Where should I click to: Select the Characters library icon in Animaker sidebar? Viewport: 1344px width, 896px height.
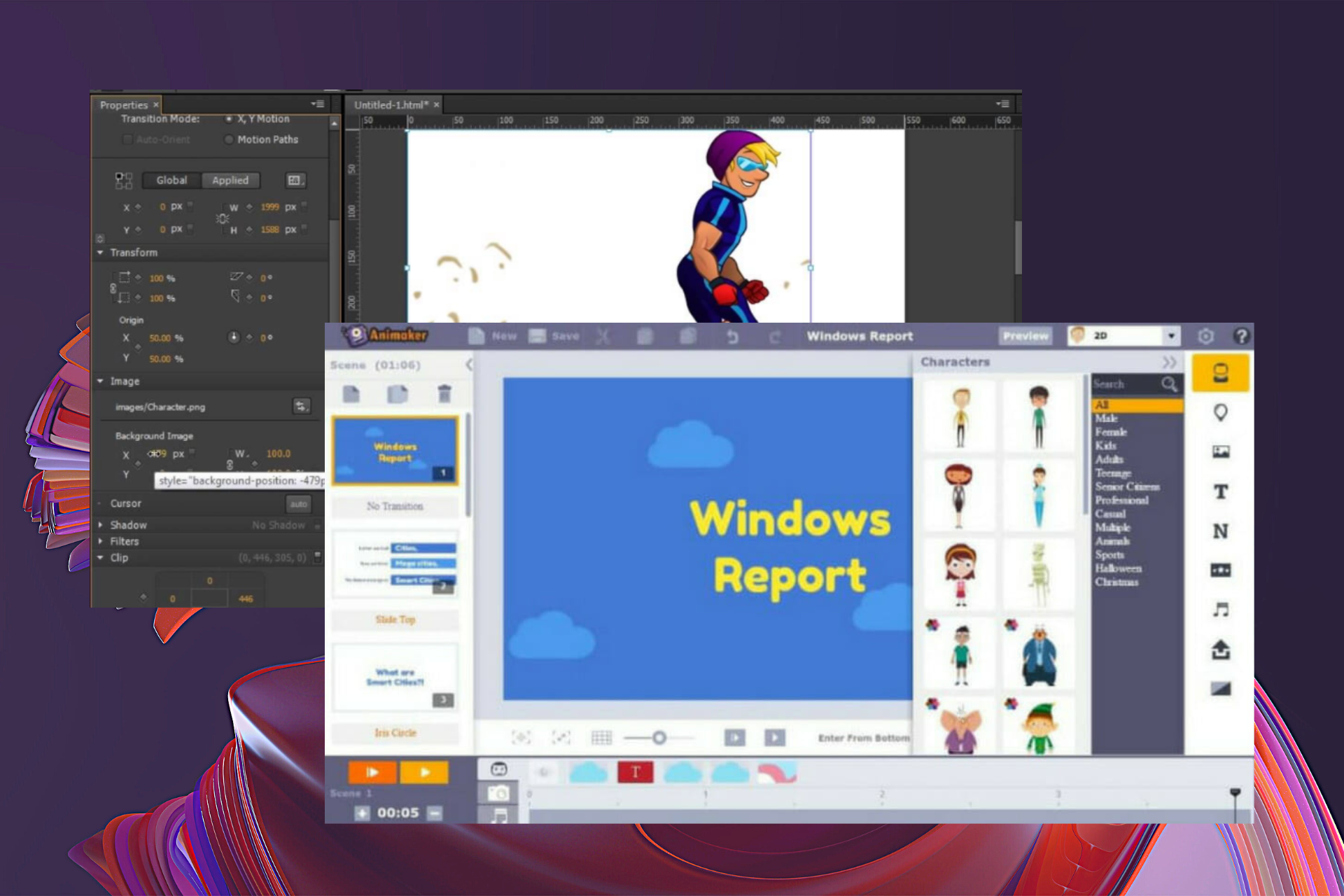point(1220,372)
